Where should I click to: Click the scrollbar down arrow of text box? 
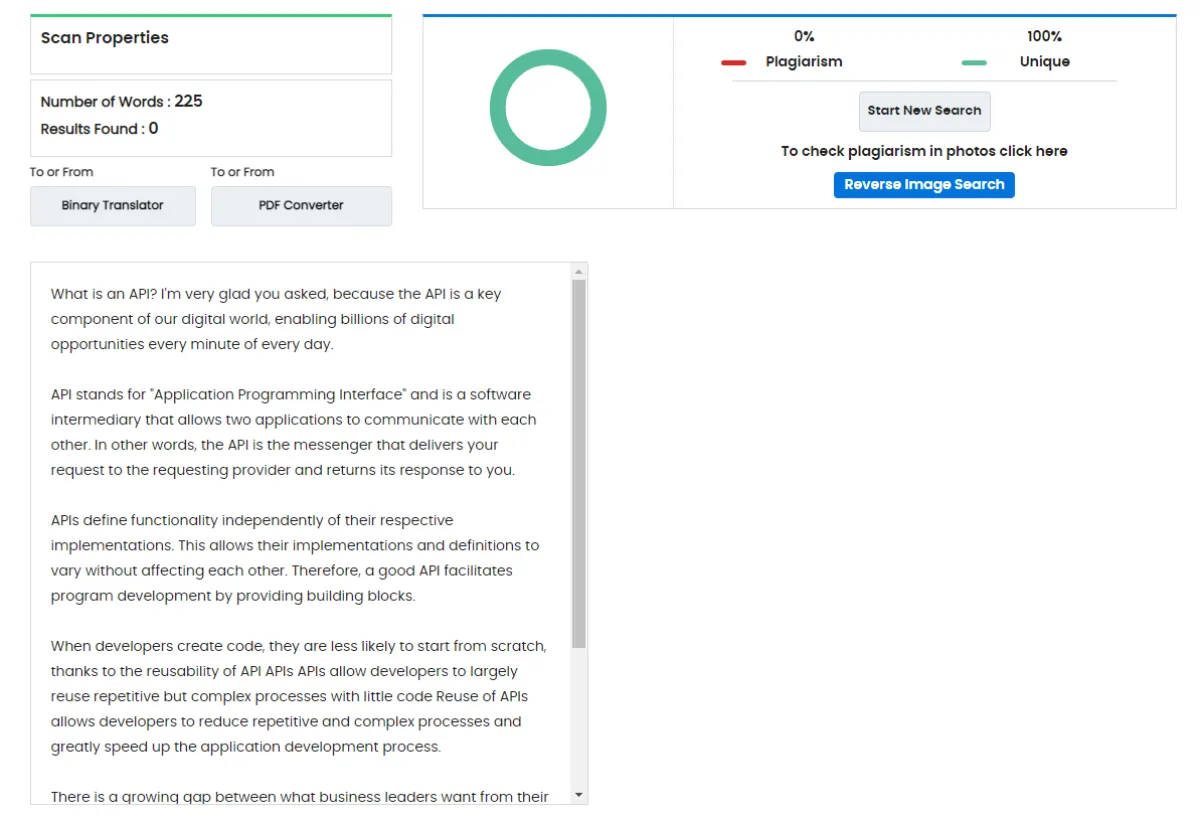click(x=578, y=795)
